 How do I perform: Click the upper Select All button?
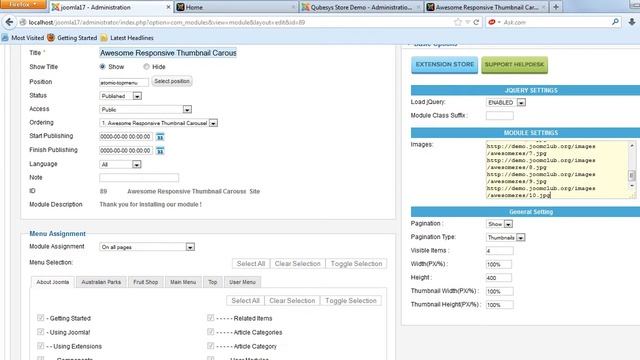point(251,264)
